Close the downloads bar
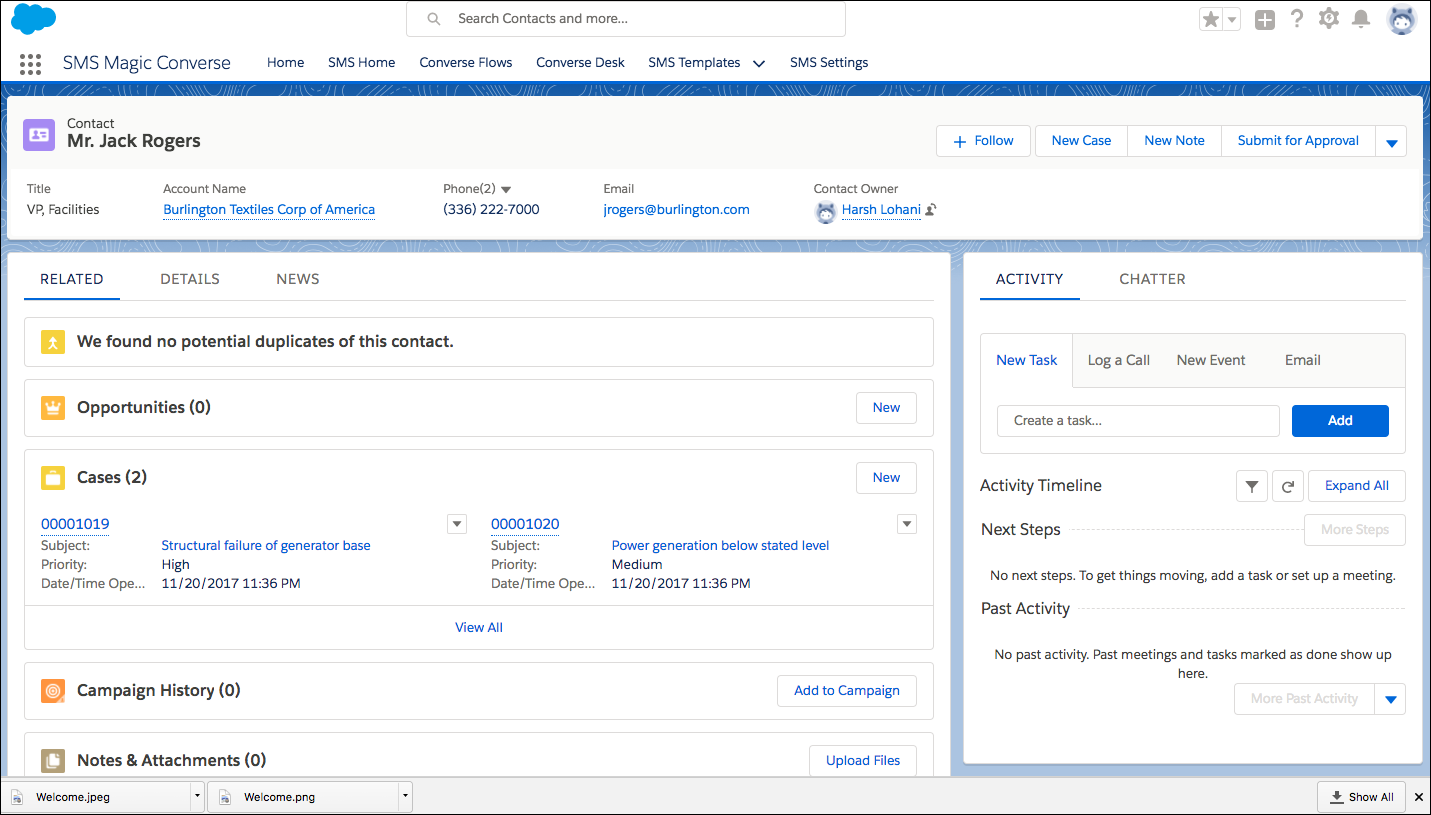Viewport: 1431px width, 815px height. tap(1417, 797)
